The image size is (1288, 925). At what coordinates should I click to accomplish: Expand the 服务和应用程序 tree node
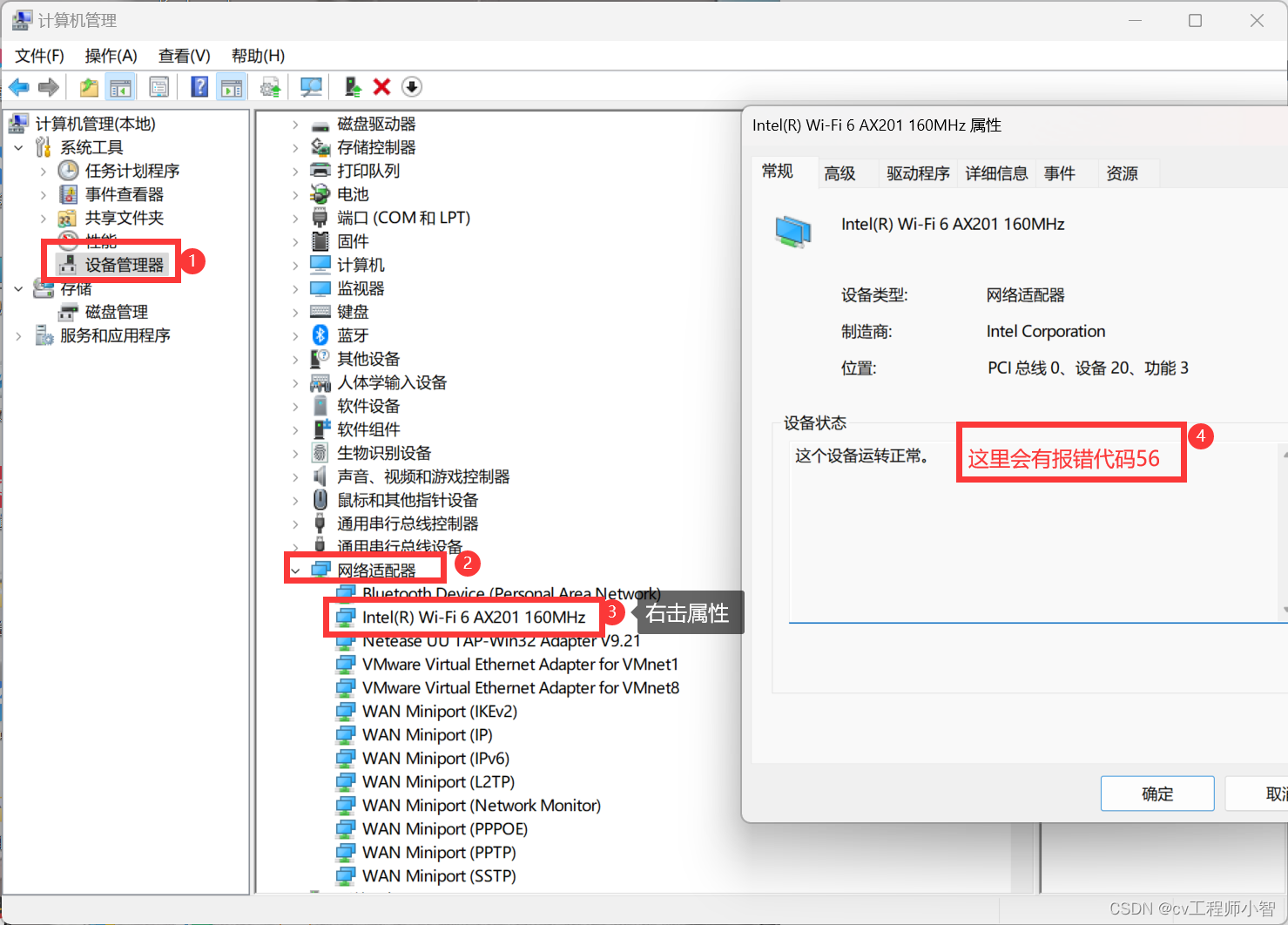[19, 335]
